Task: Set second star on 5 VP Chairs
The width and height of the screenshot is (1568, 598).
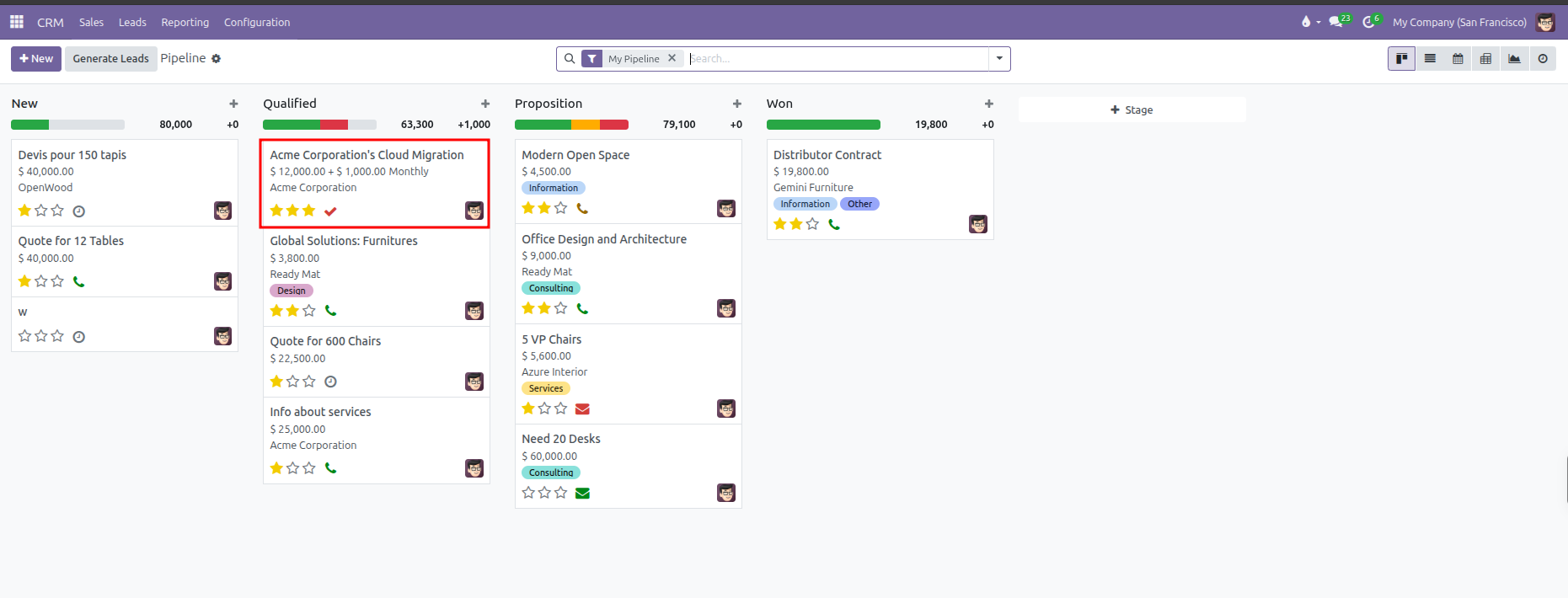Action: 544,408
